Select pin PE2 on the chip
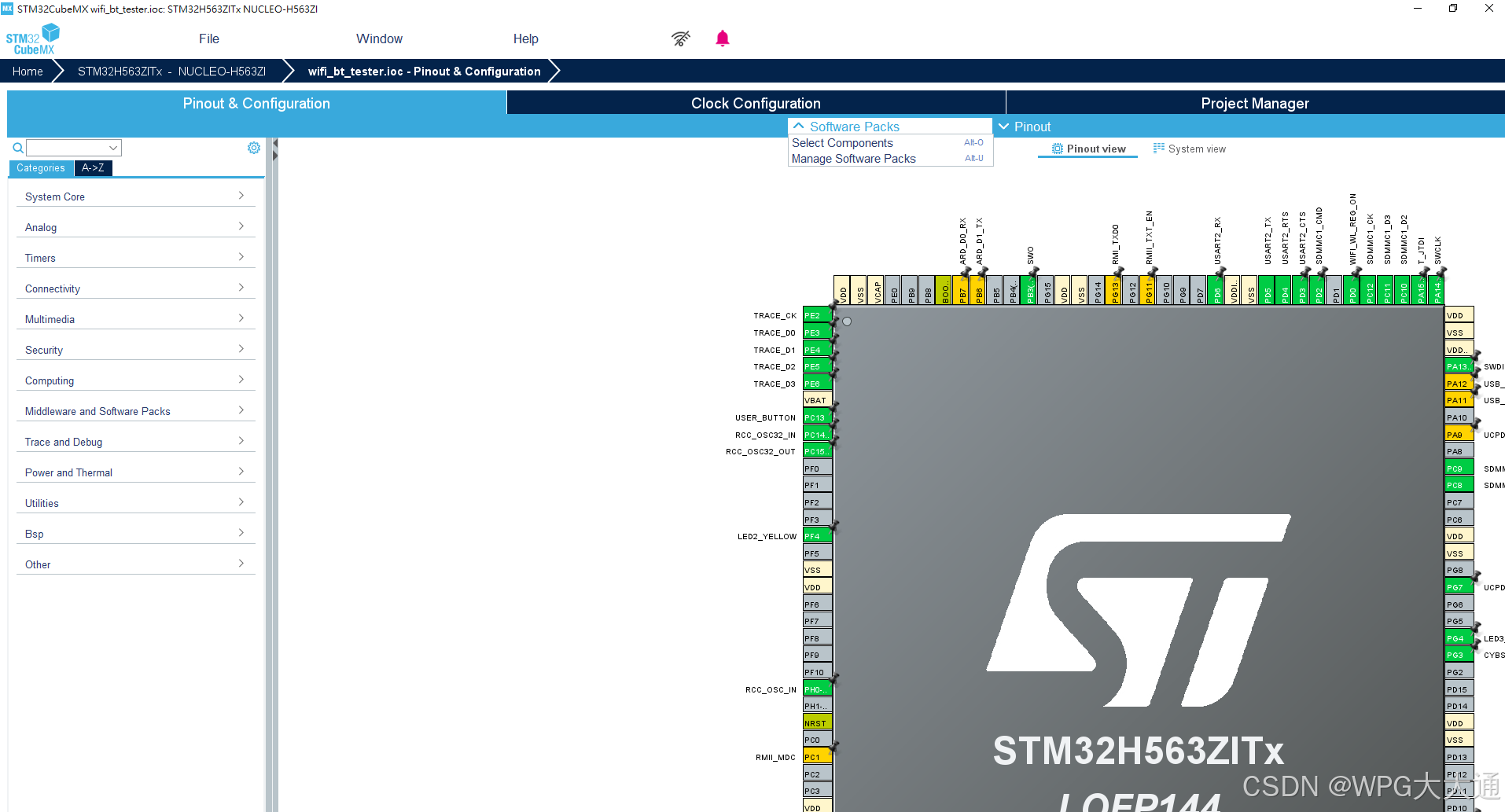The height and width of the screenshot is (812, 1505). point(817,315)
